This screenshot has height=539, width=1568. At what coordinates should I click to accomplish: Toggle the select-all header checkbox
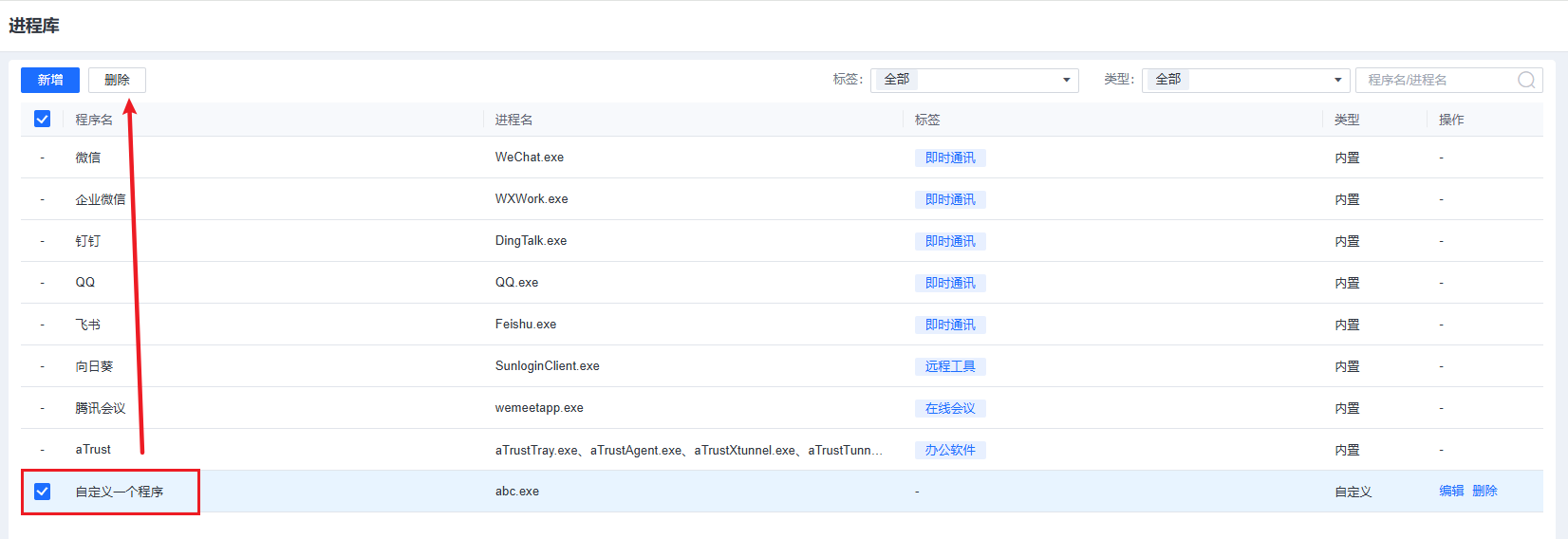pyautogui.click(x=42, y=119)
